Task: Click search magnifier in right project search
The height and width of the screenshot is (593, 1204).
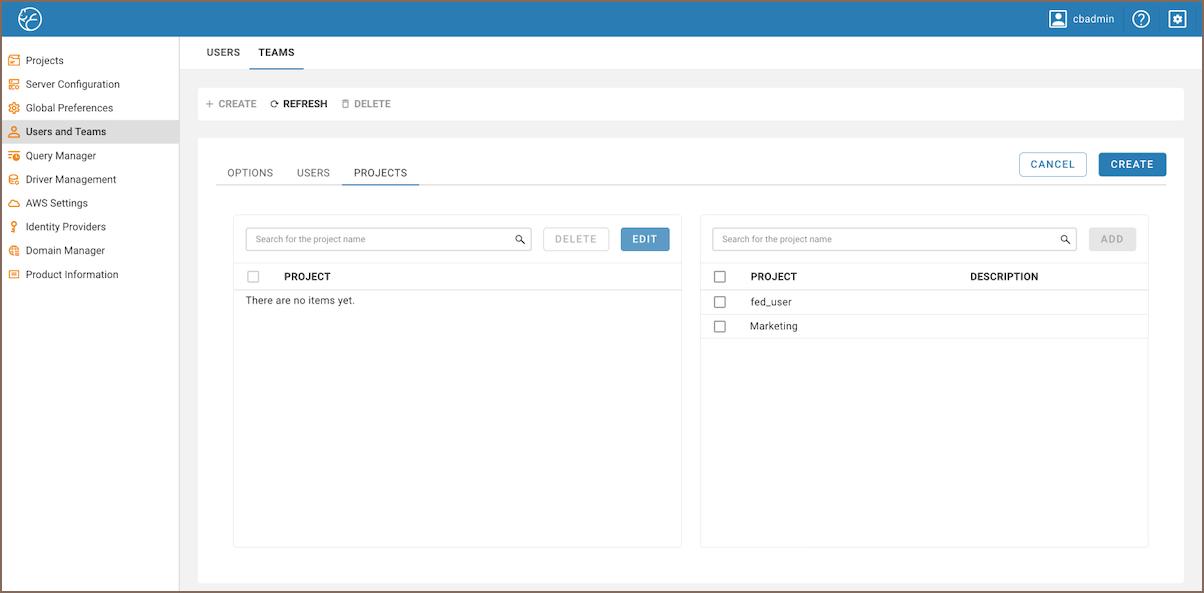Action: click(1066, 240)
